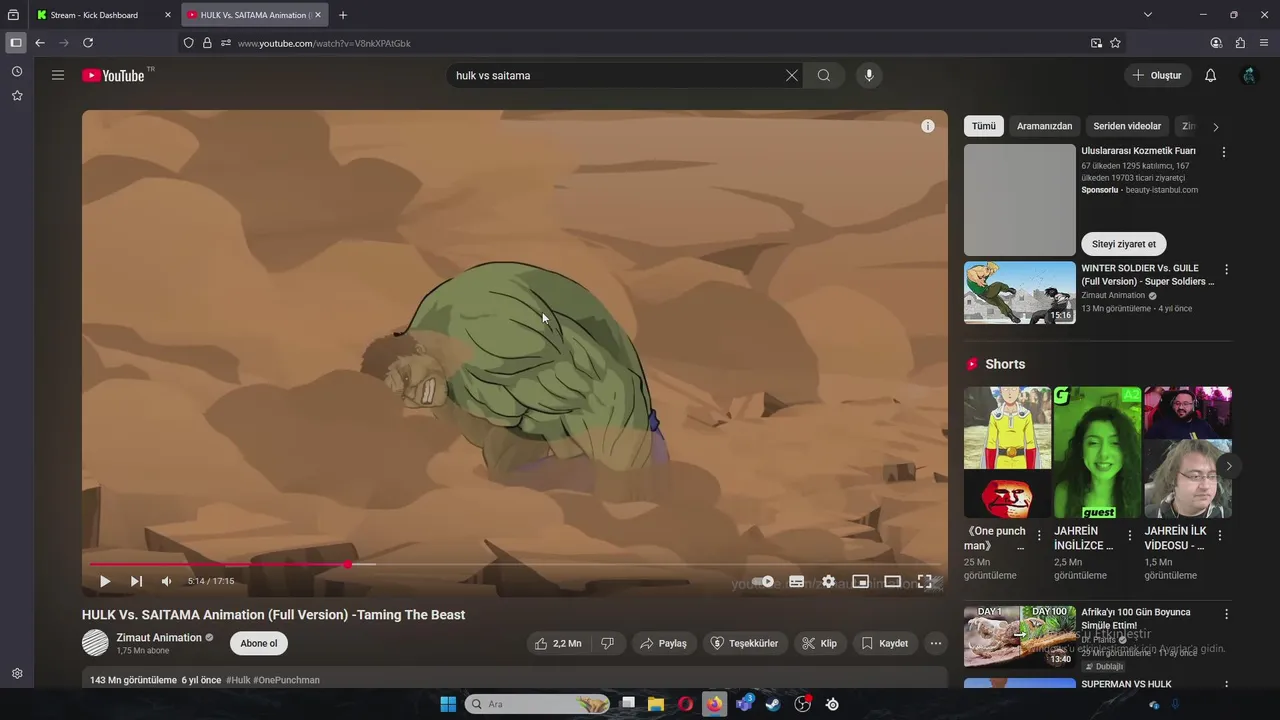Viewport: 1280px width, 720px height.
Task: Open the Steam icon in the taskbar
Action: pyautogui.click(x=773, y=704)
